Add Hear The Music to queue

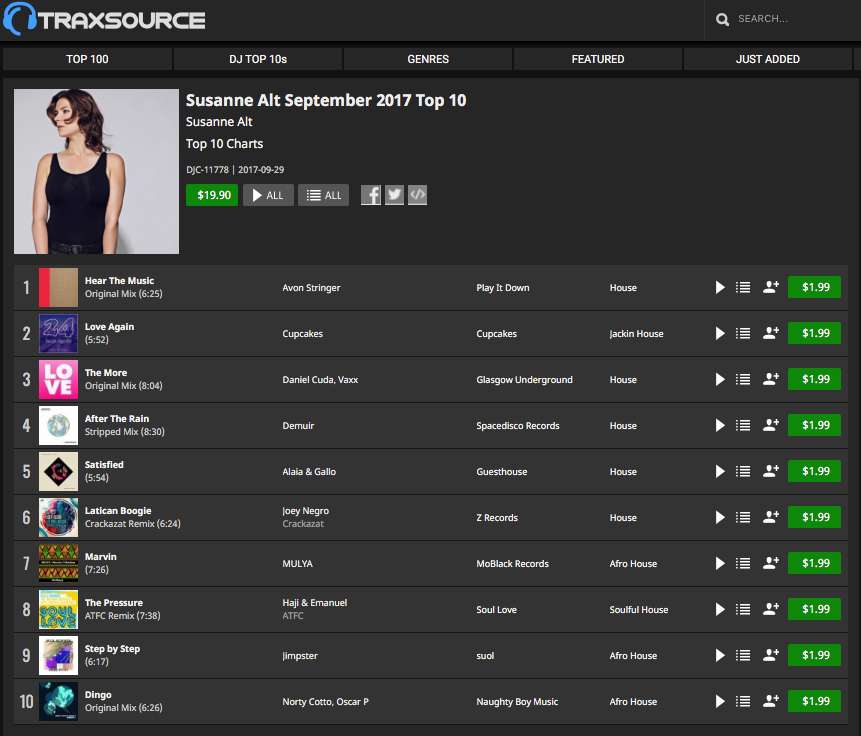(743, 287)
